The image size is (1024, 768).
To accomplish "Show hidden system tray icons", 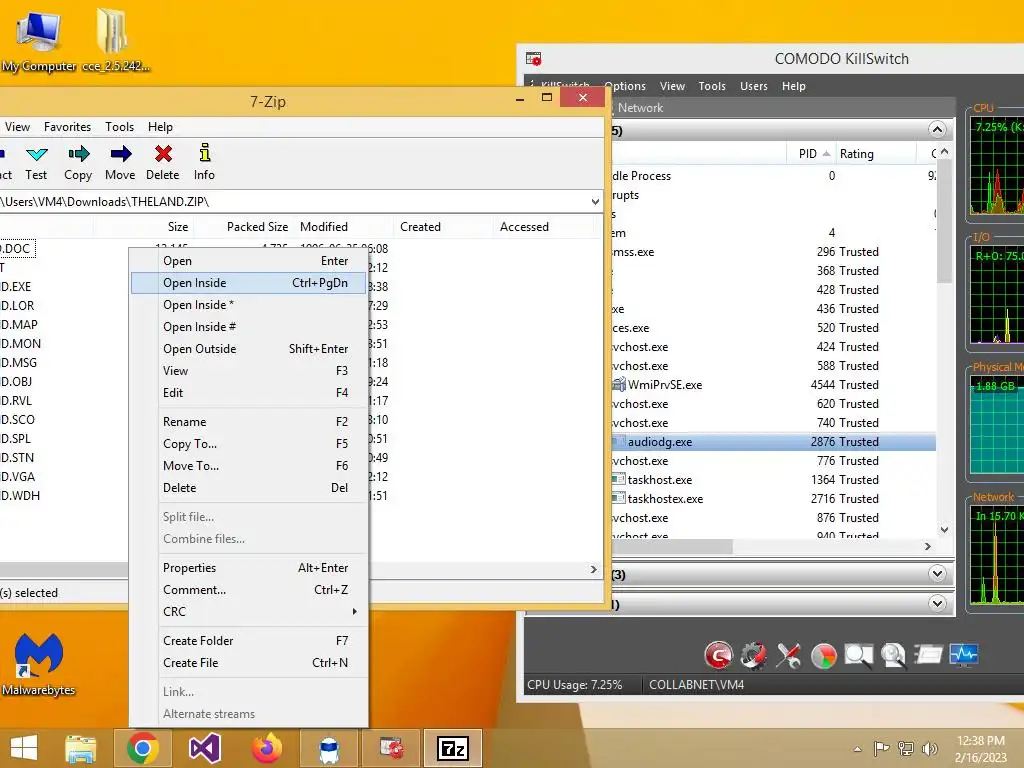I will point(857,749).
